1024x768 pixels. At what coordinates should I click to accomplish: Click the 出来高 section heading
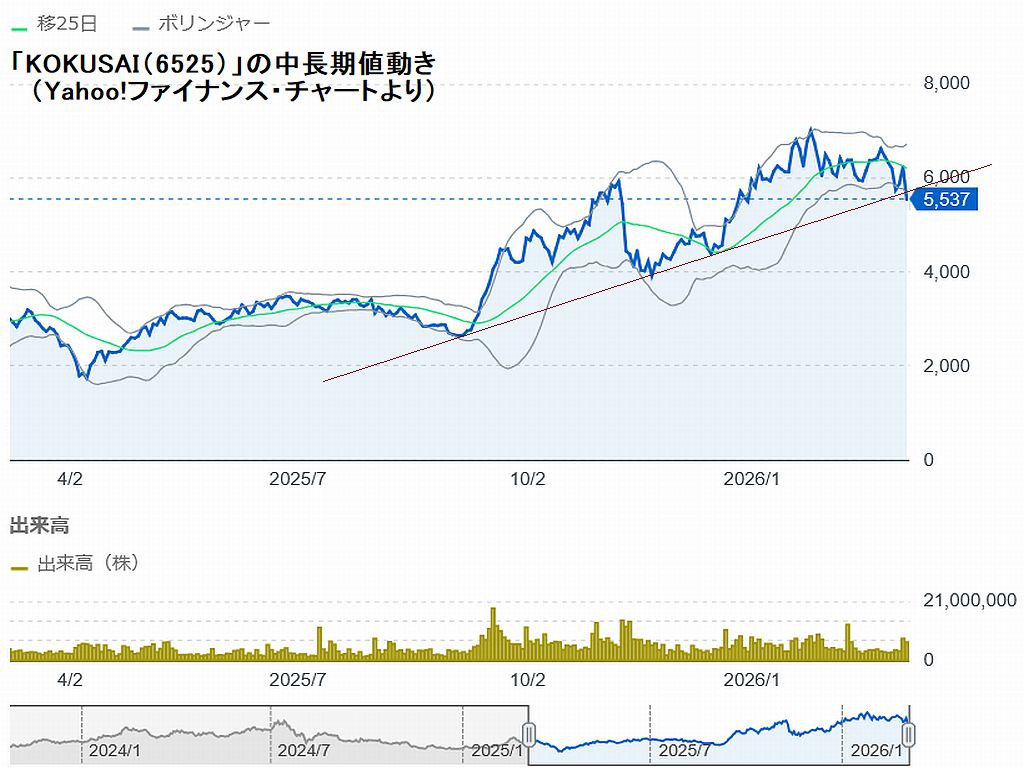click(x=39, y=525)
